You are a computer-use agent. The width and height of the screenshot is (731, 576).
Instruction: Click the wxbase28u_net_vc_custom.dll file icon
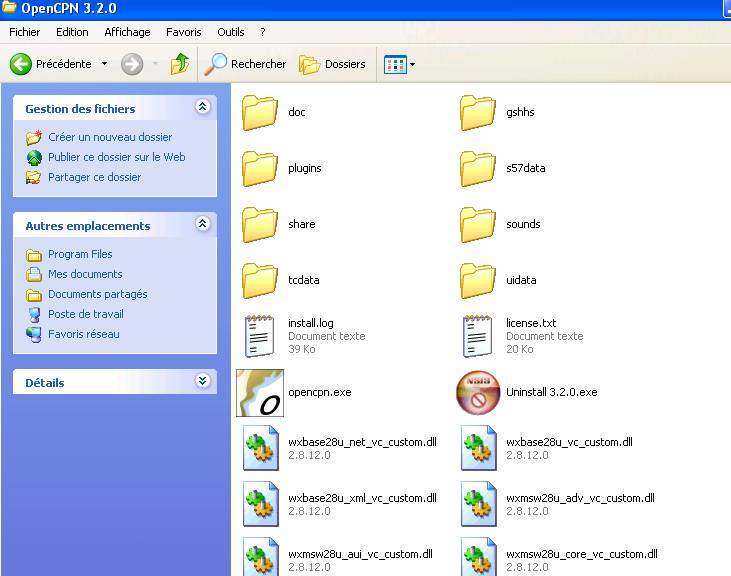260,449
